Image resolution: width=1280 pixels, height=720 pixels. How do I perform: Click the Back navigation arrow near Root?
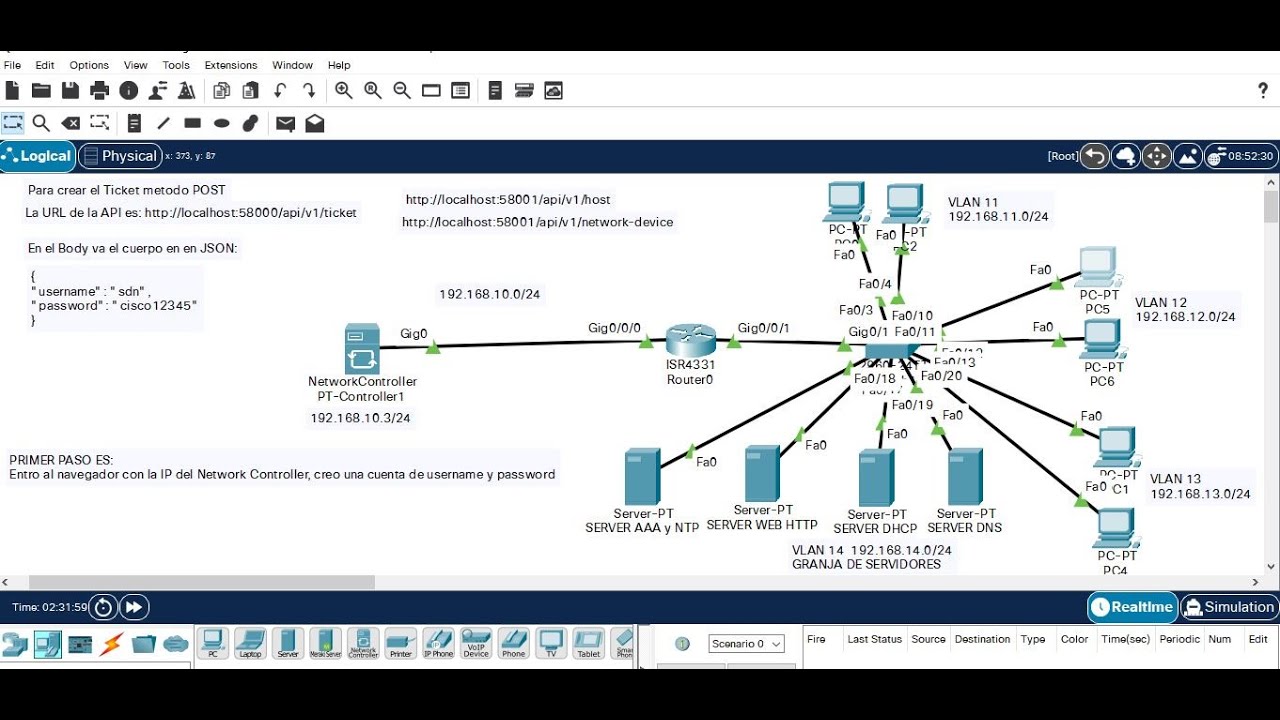(1095, 156)
